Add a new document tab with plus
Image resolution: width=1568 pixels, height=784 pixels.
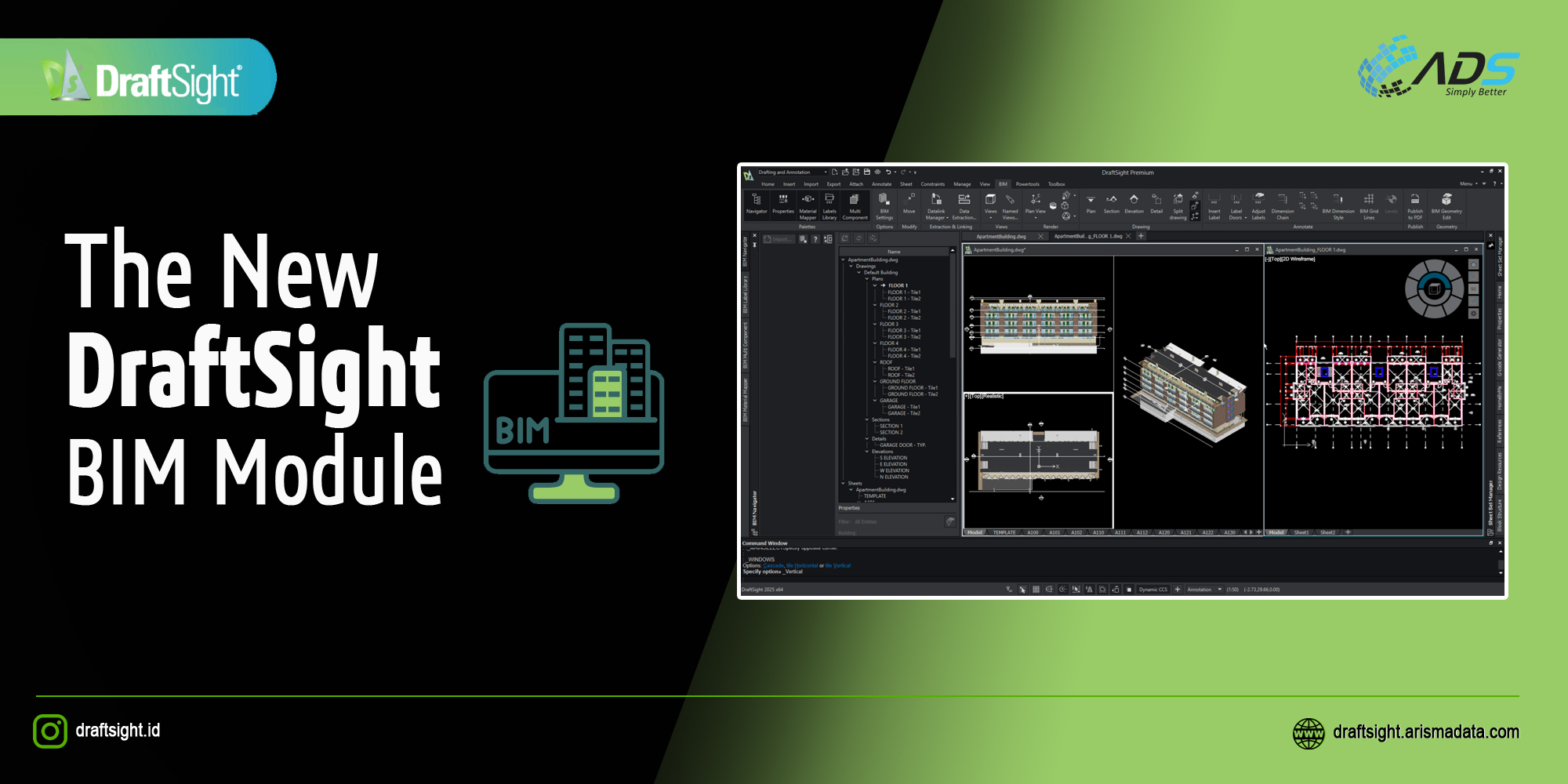click(1141, 236)
